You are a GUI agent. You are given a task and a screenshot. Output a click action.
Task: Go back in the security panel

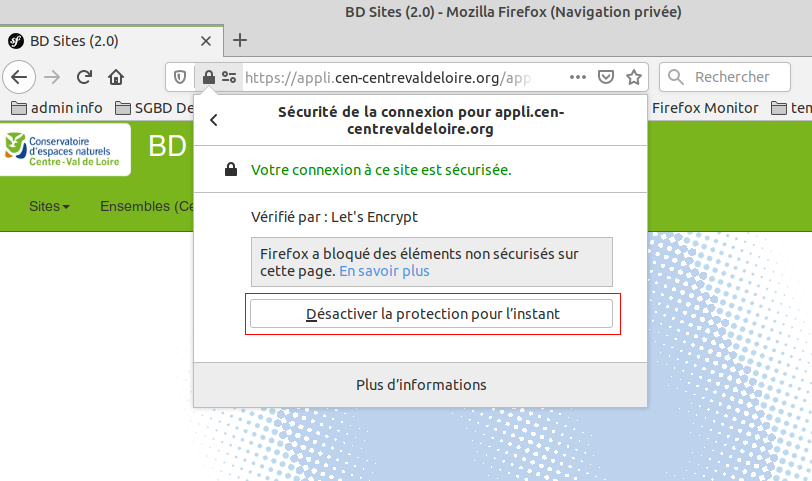pyautogui.click(x=214, y=120)
